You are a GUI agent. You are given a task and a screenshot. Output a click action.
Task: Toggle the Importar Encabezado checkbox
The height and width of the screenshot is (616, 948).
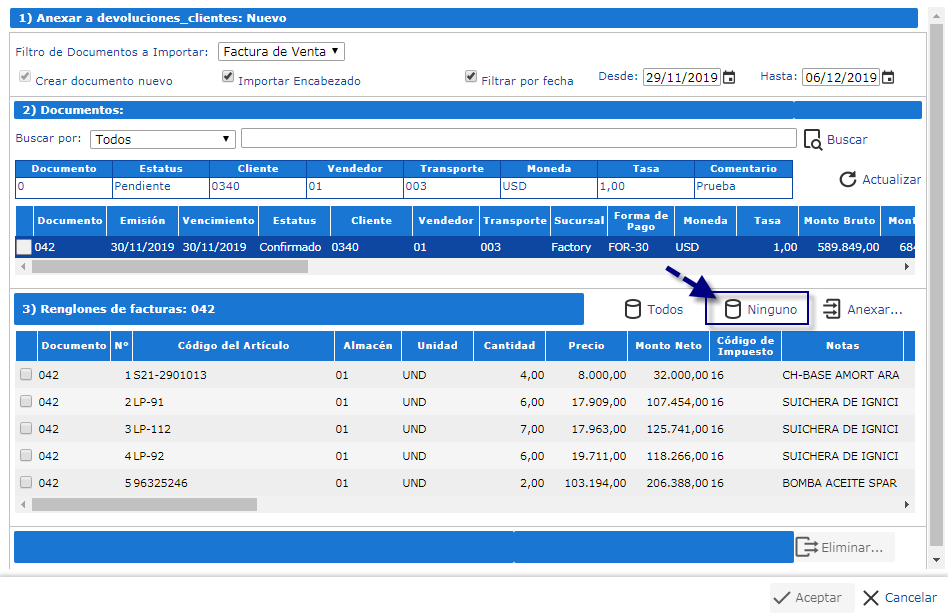tap(228, 77)
